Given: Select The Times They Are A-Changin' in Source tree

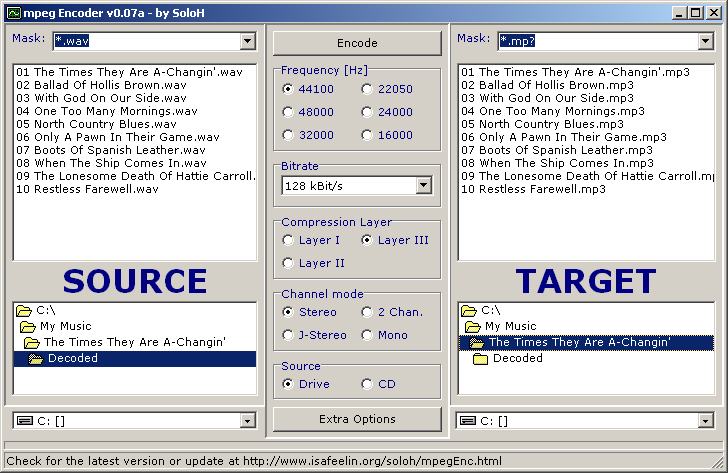Looking at the screenshot, I should point(134,343).
